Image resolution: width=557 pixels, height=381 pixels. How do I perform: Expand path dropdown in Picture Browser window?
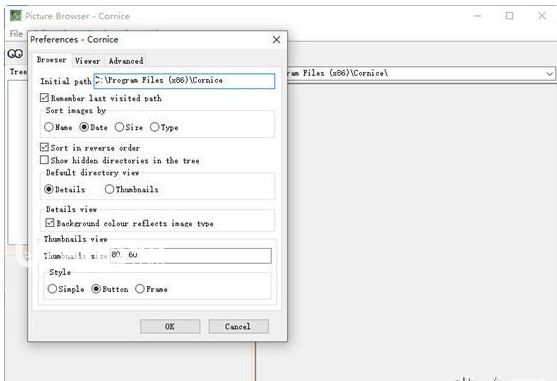click(x=550, y=74)
